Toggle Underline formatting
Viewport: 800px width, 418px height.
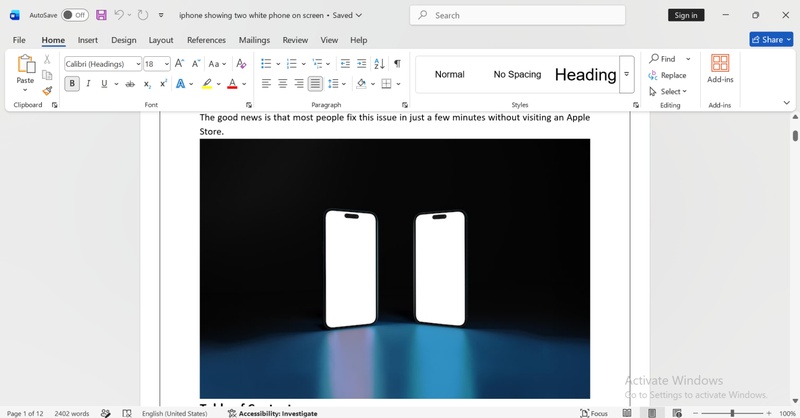pos(104,84)
